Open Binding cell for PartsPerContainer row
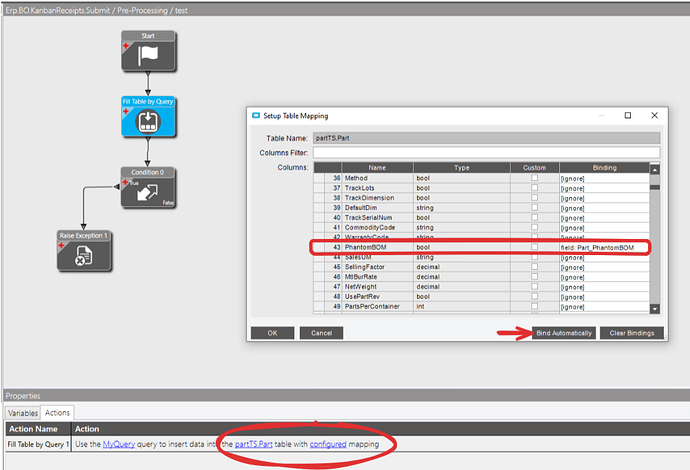The image size is (690, 470). coord(604,307)
